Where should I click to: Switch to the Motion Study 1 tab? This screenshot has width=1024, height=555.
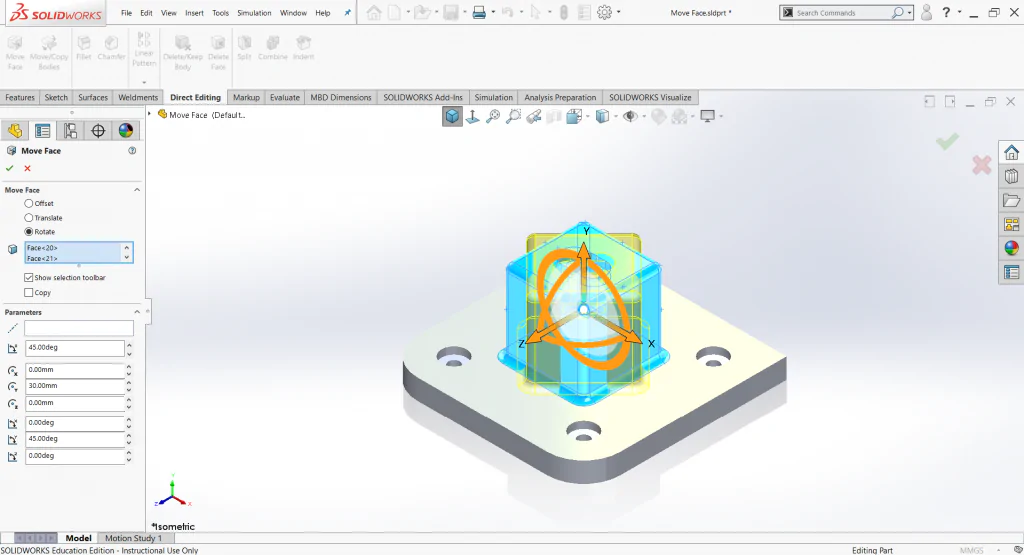point(133,538)
